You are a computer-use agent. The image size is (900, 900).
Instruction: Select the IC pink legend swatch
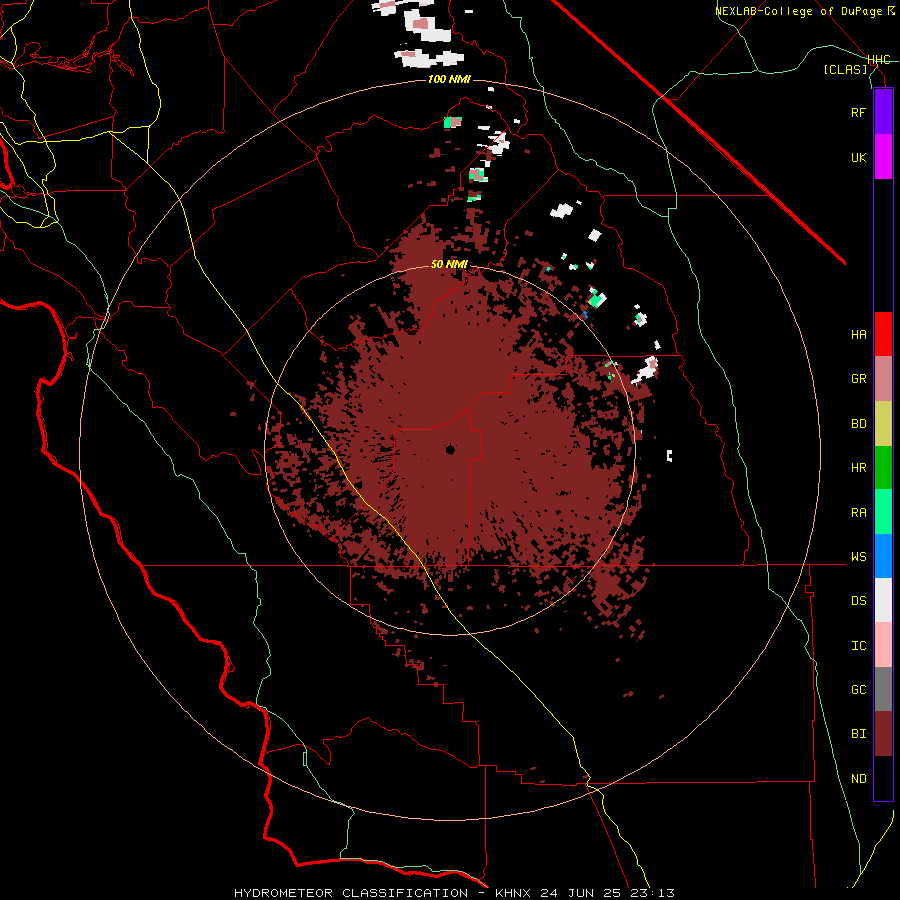[x=883, y=645]
